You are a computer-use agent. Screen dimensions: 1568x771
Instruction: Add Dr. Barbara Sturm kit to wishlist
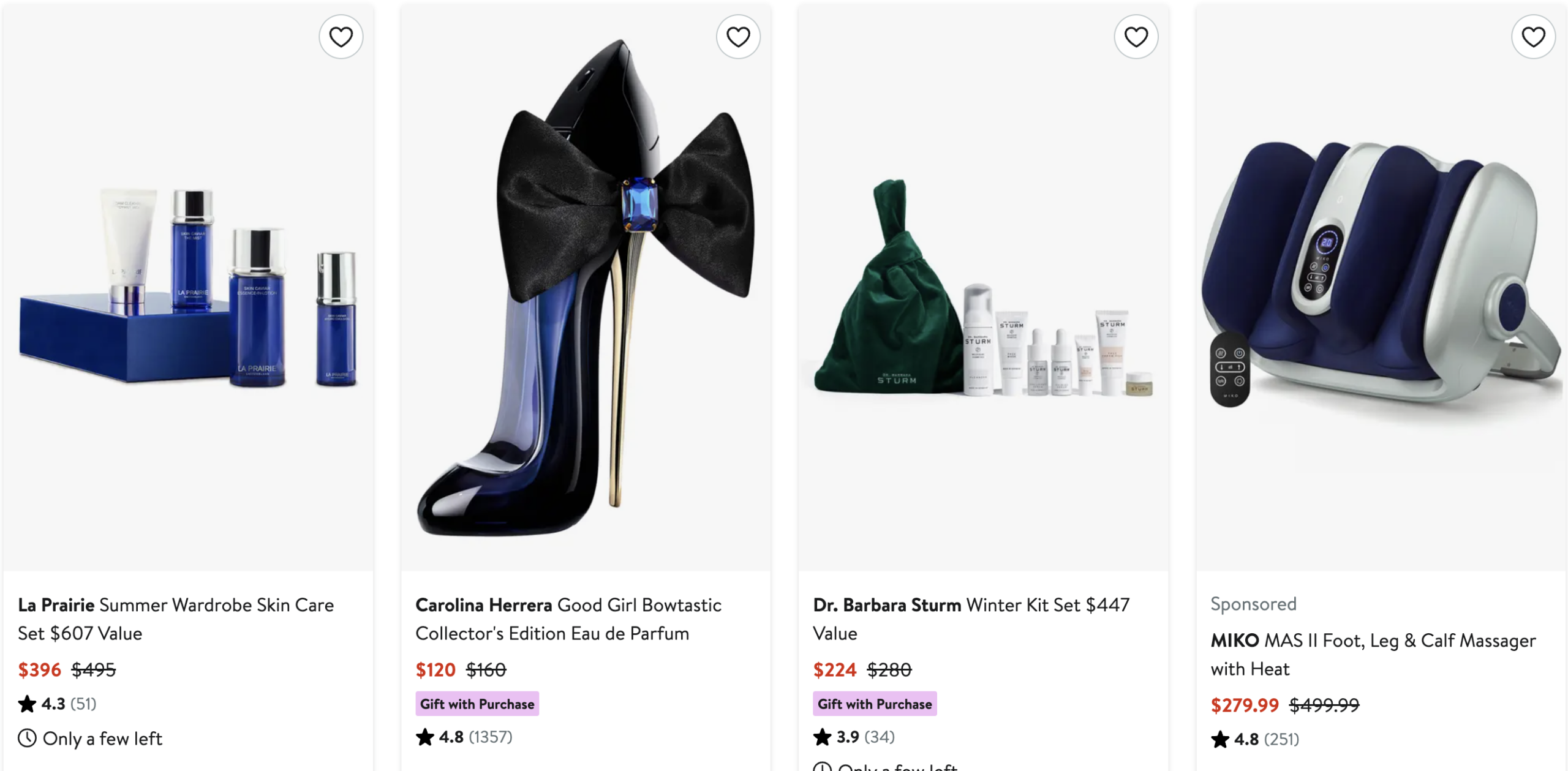click(1136, 37)
